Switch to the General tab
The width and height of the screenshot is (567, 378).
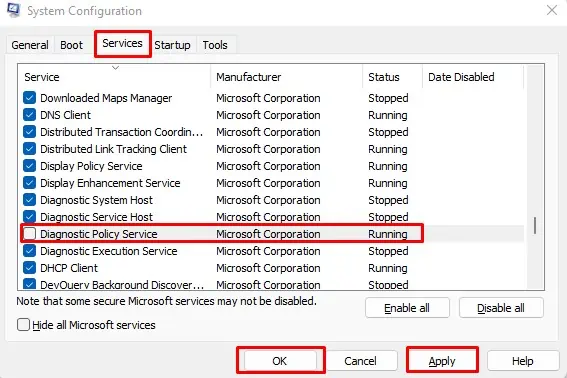point(30,45)
